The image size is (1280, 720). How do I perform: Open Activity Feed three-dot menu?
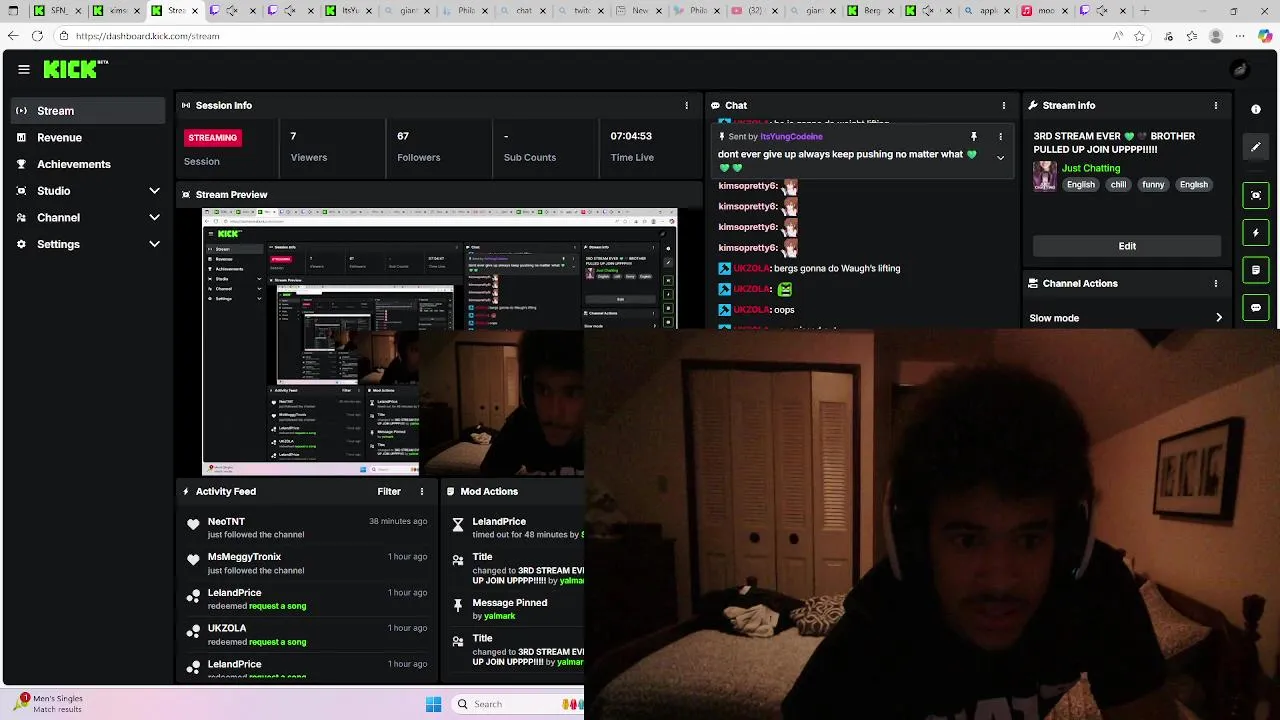pyautogui.click(x=422, y=491)
